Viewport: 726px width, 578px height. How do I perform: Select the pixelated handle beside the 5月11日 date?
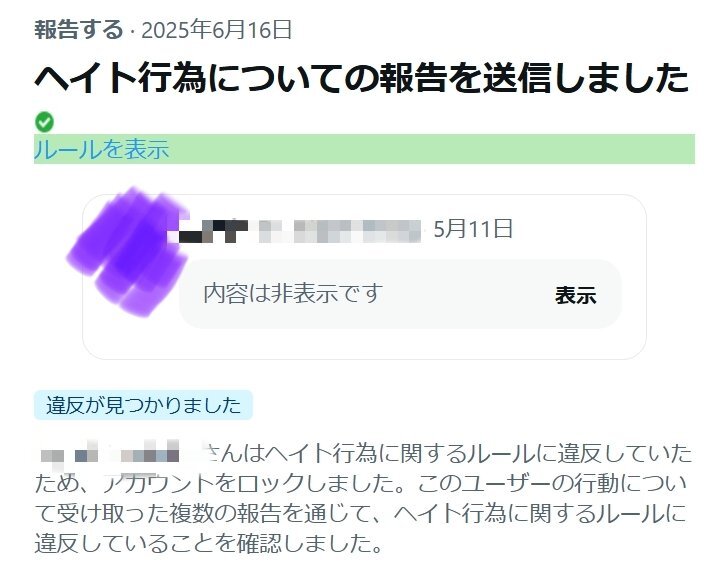click(339, 231)
